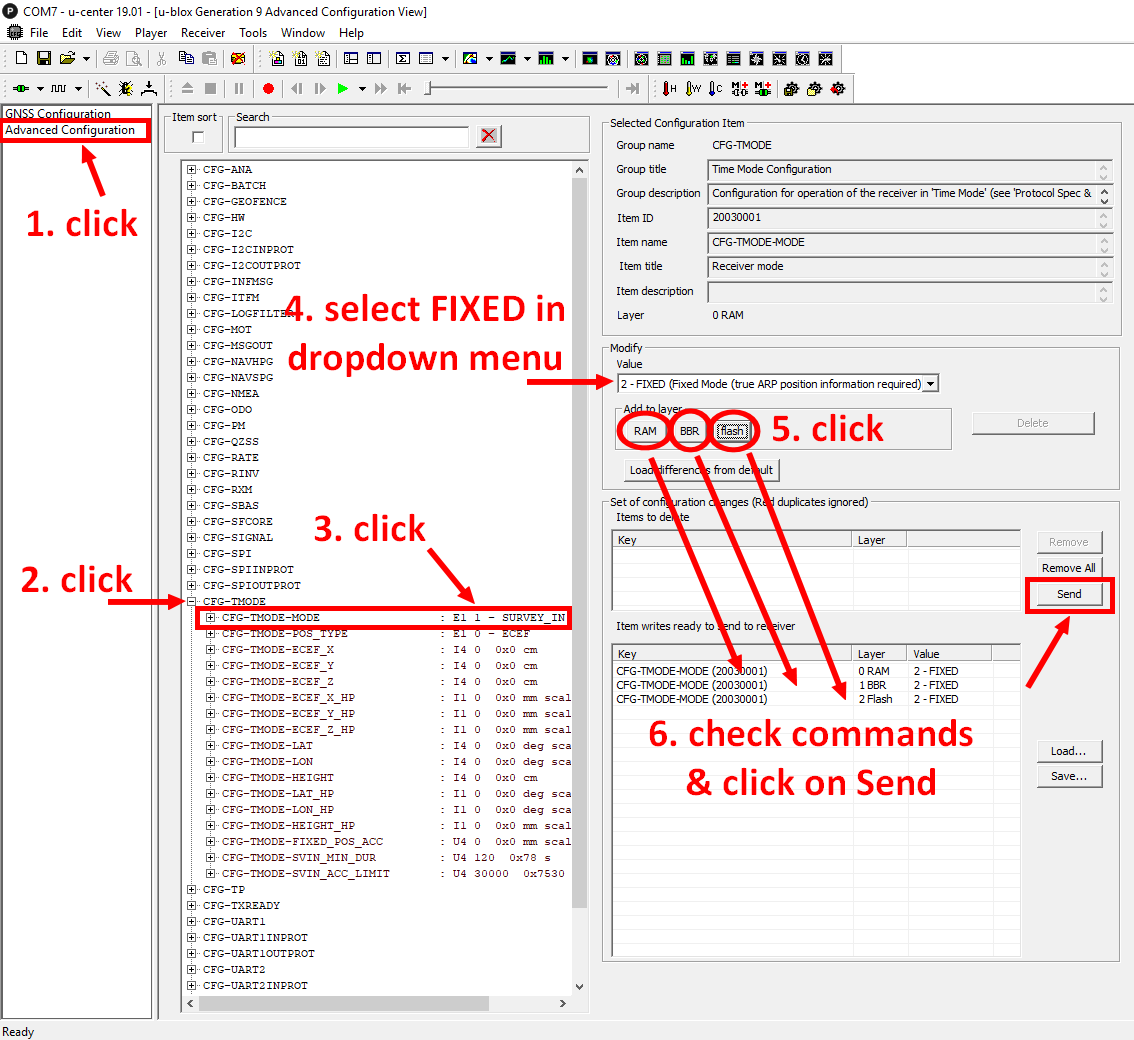Open the Value dropdown showing FIXED
1134x1040 pixels.
(x=930, y=384)
